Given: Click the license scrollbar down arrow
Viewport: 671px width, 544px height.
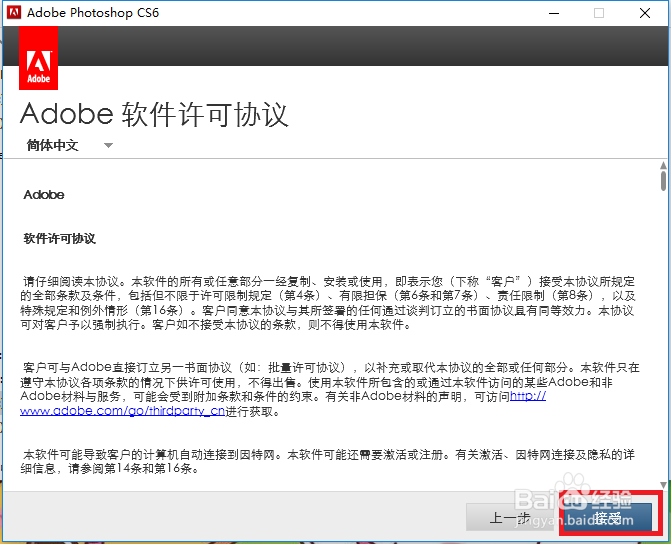Looking at the screenshot, I should point(663,485).
